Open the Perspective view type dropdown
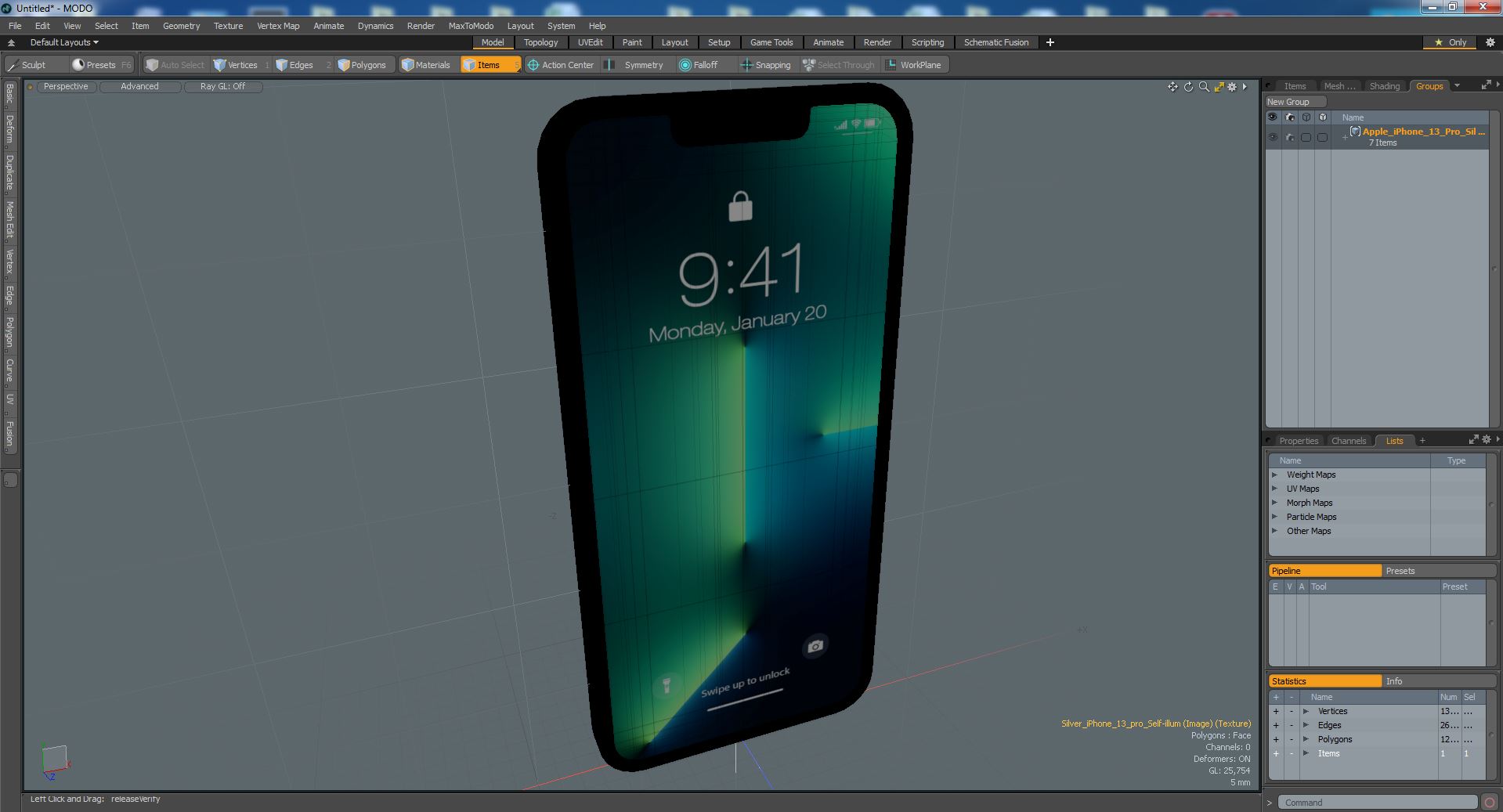Screen dimensions: 1503x812 pyautogui.click(x=66, y=86)
